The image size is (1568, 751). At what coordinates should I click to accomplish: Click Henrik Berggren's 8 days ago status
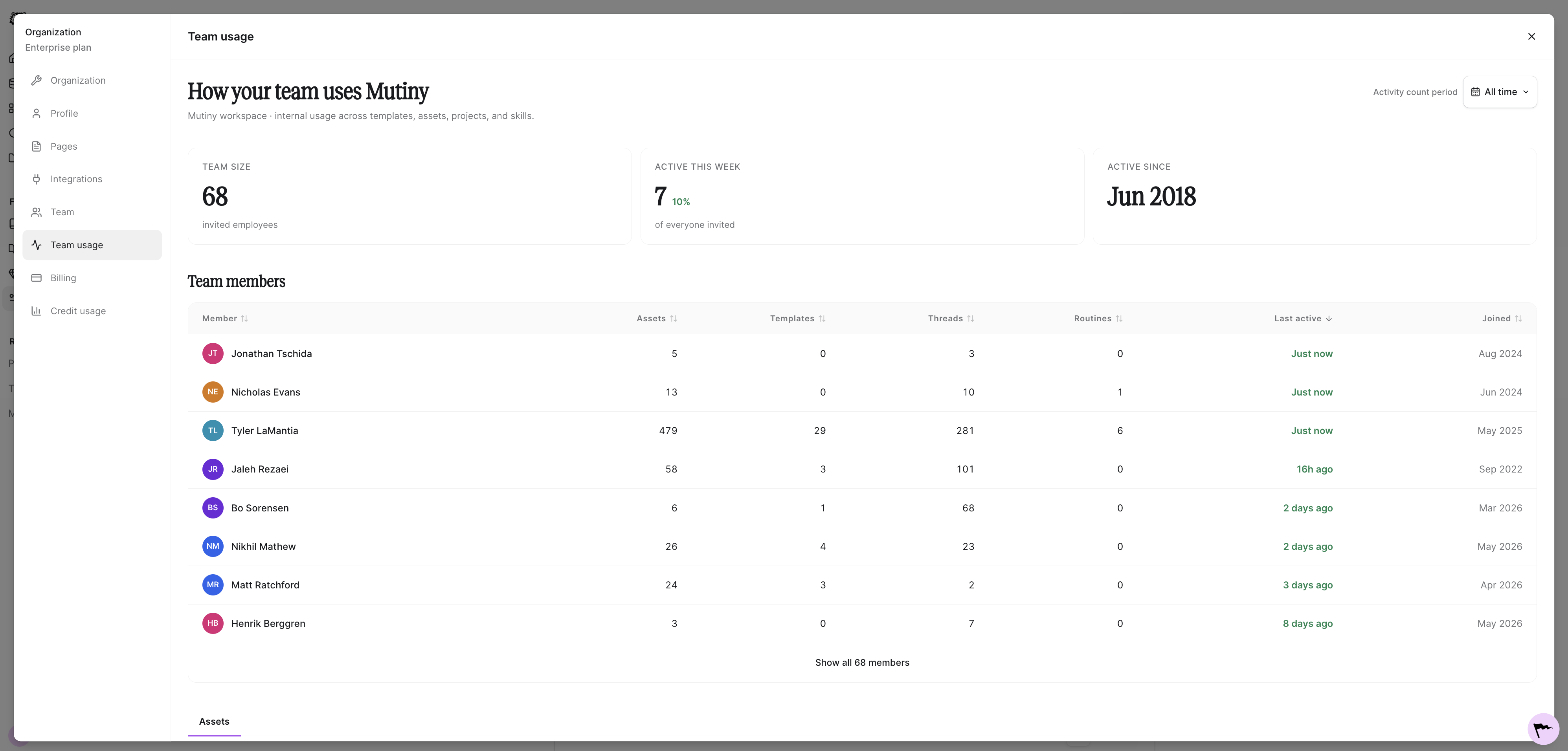coord(1308,623)
